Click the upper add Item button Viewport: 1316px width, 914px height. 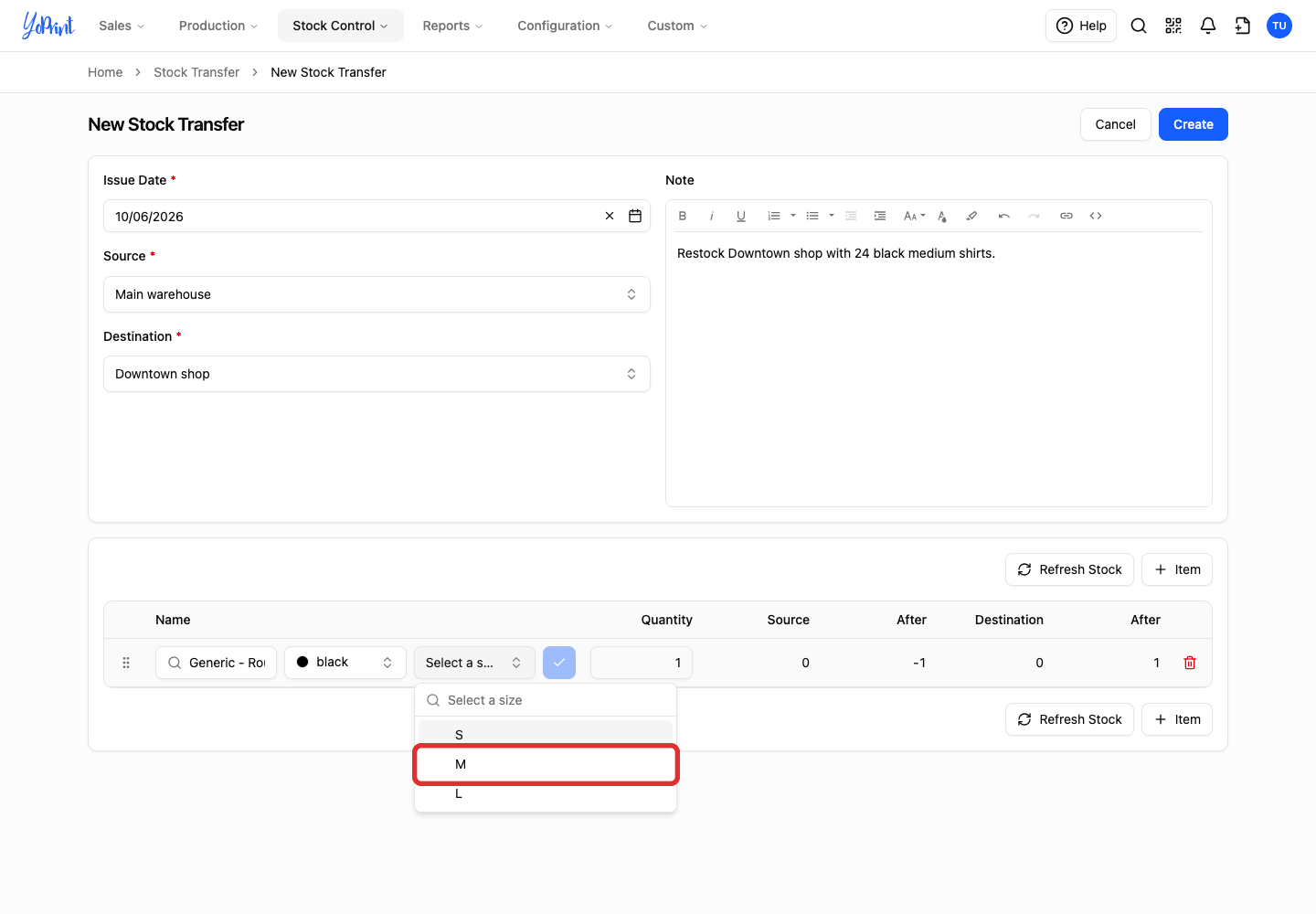point(1177,569)
